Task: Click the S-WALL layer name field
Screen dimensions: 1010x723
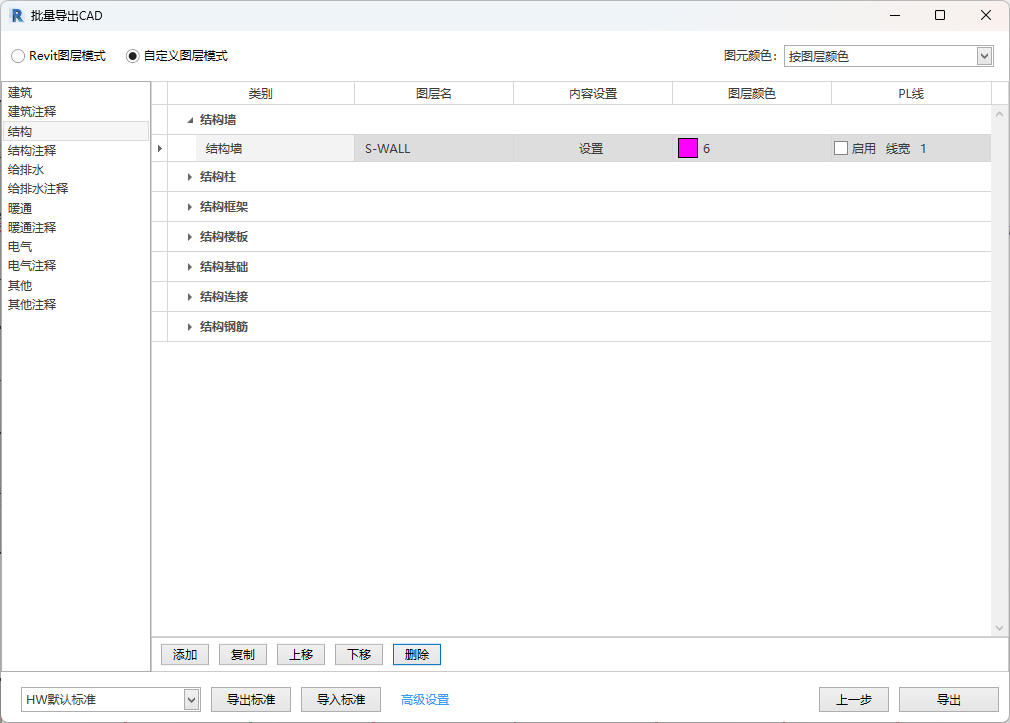Action: (433, 148)
